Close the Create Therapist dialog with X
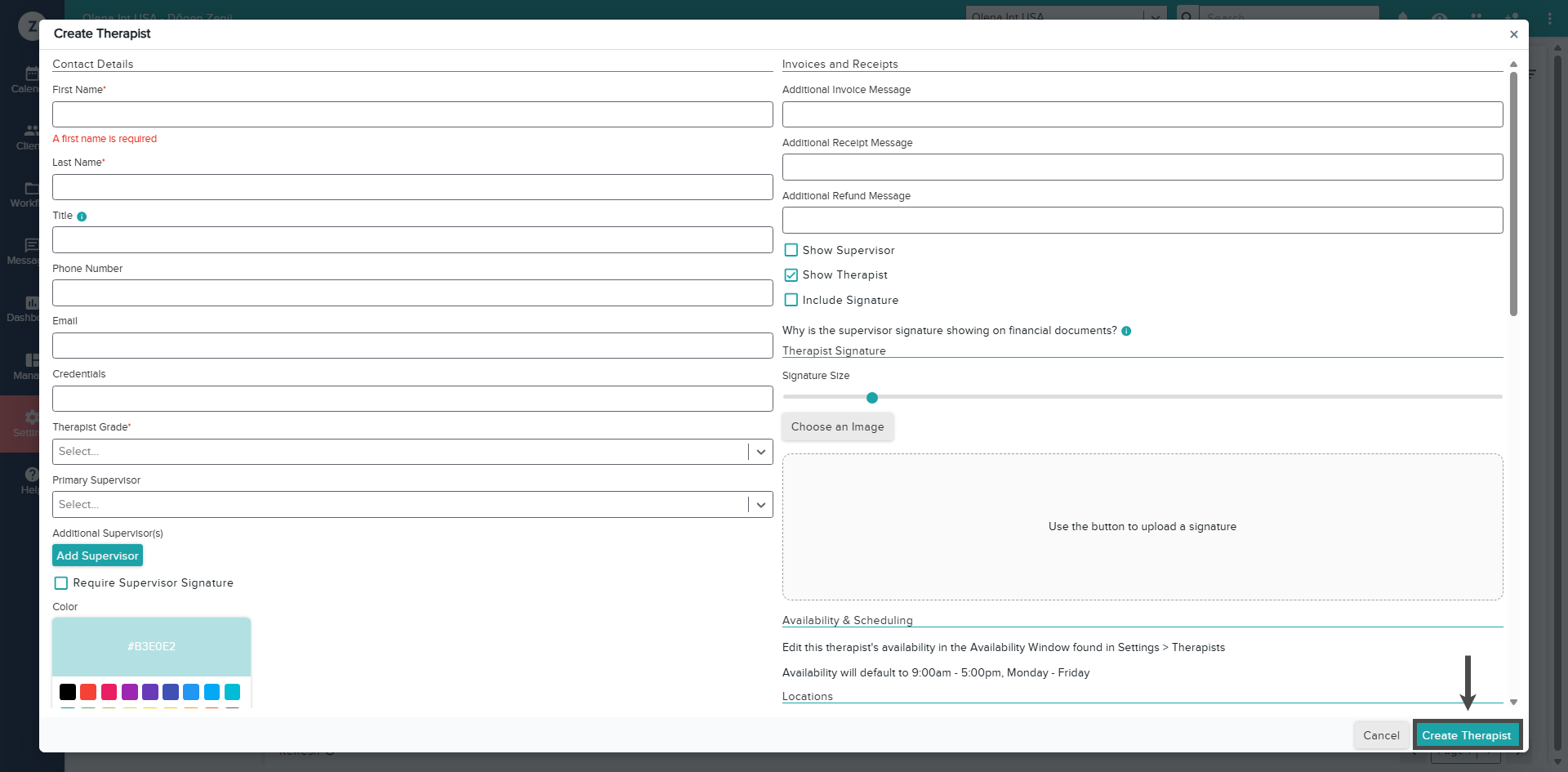1568x772 pixels. (x=1513, y=34)
